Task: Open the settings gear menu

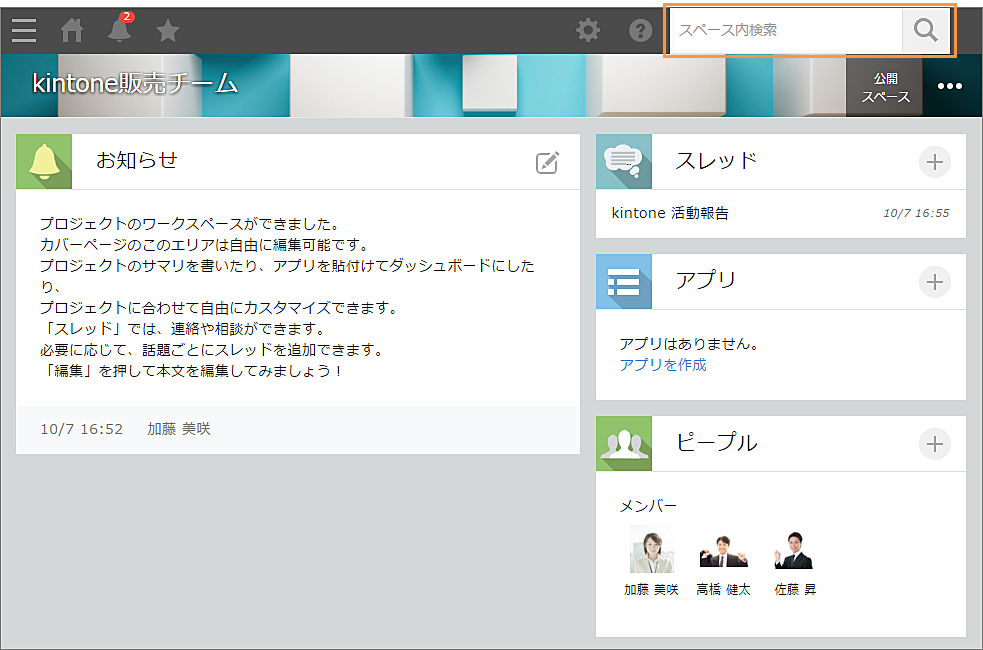Action: (588, 30)
